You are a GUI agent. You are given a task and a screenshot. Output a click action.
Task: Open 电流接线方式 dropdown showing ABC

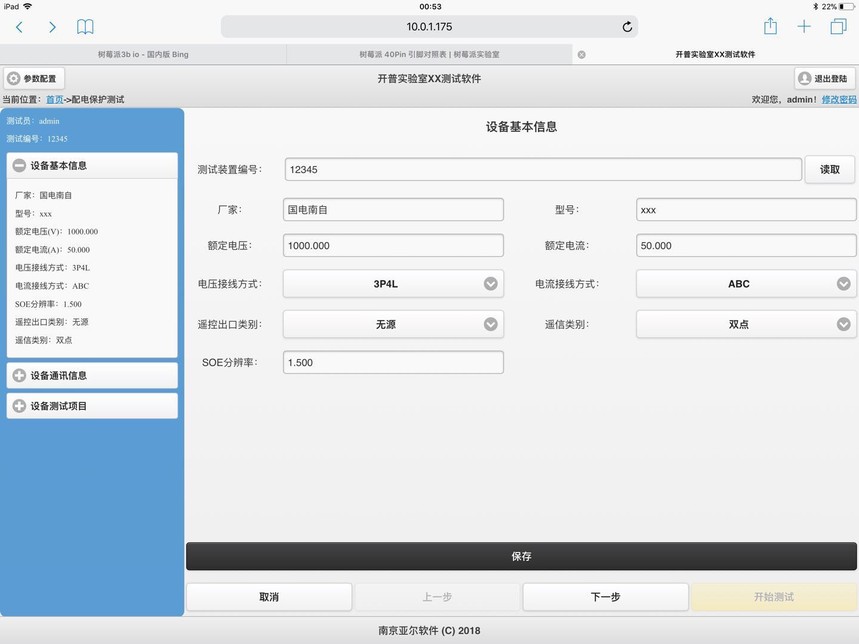click(x=746, y=284)
